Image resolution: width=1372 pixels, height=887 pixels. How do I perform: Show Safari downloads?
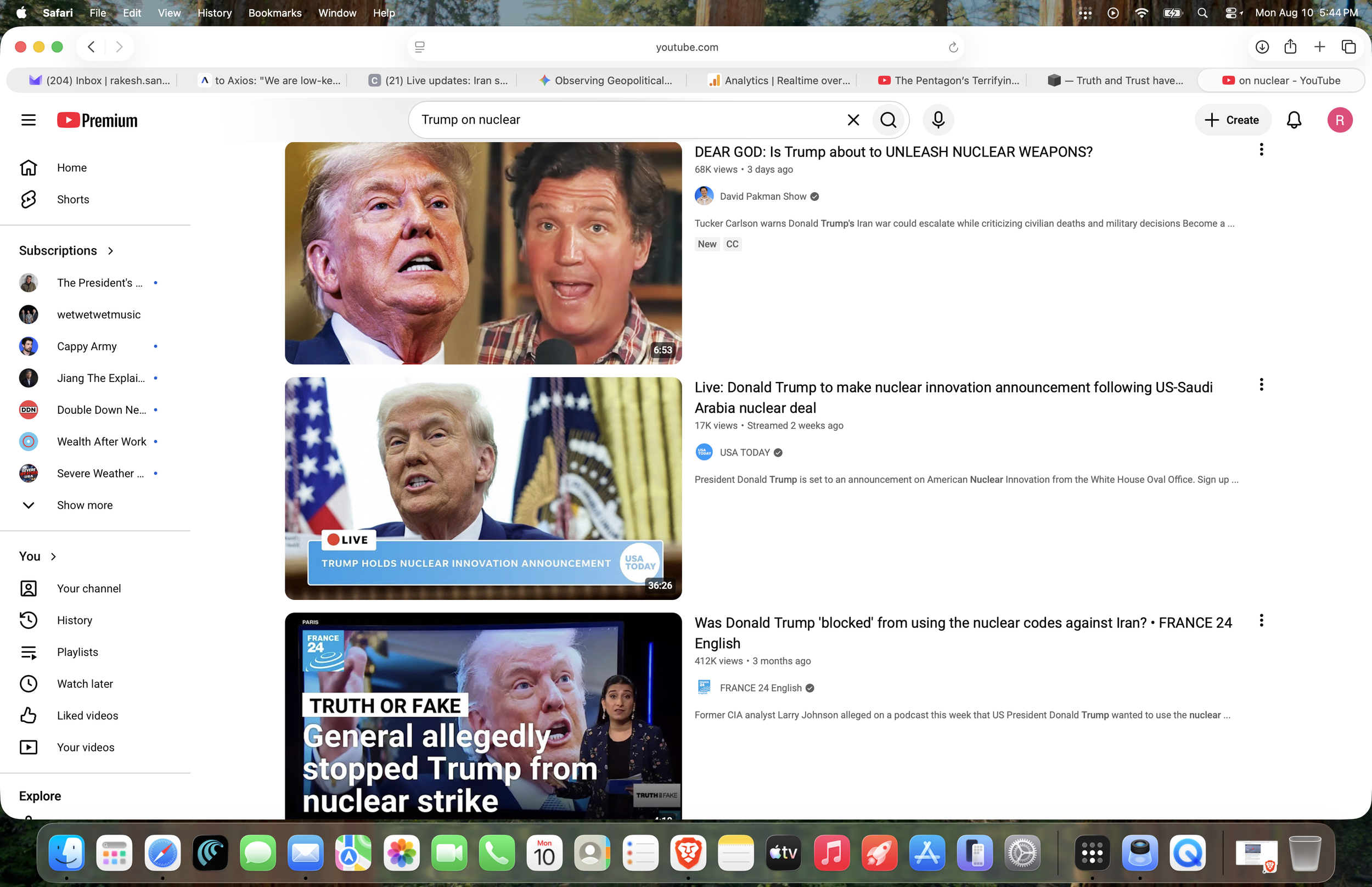click(x=1262, y=47)
